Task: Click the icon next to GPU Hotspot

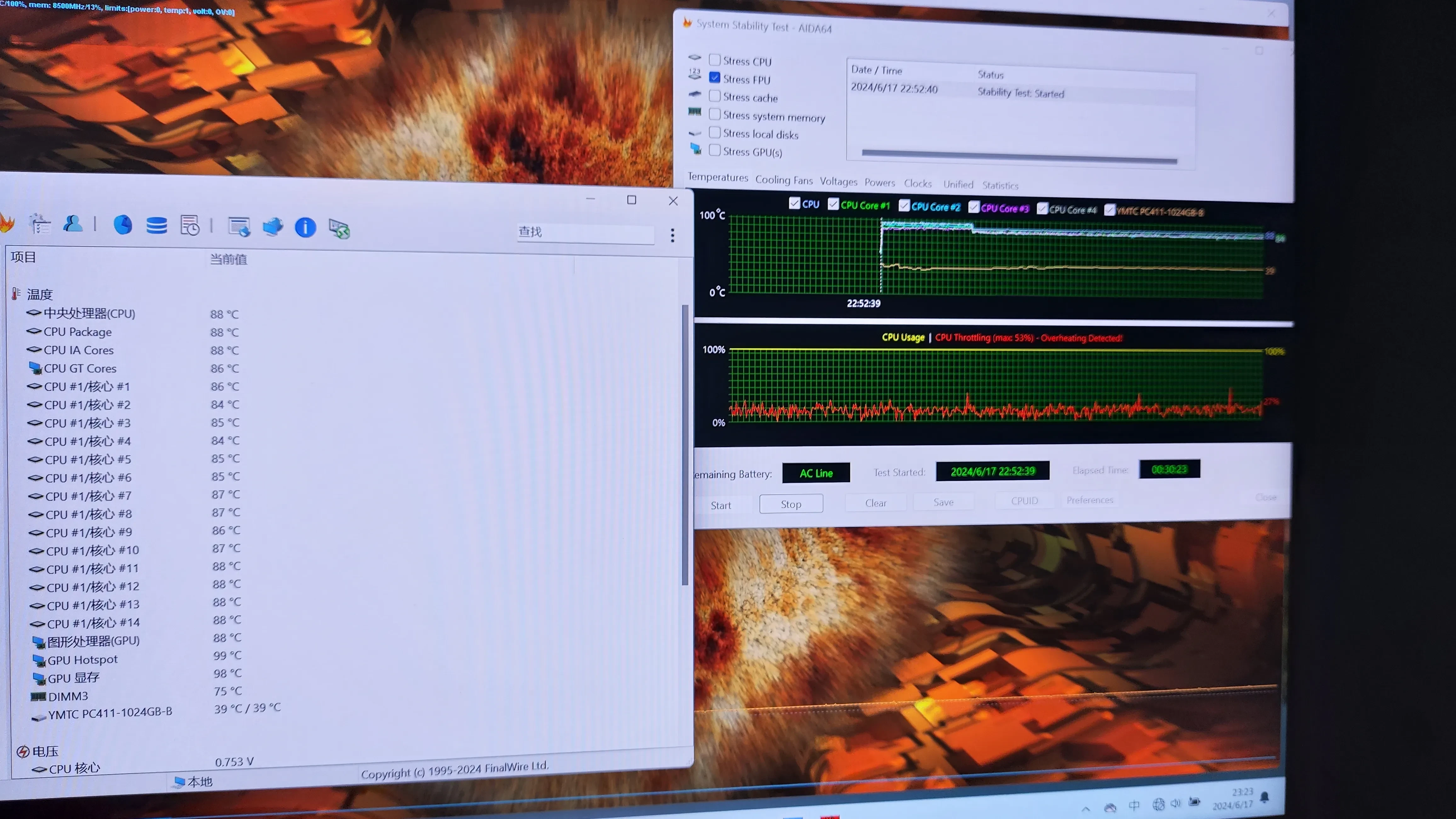Action: pos(39,660)
